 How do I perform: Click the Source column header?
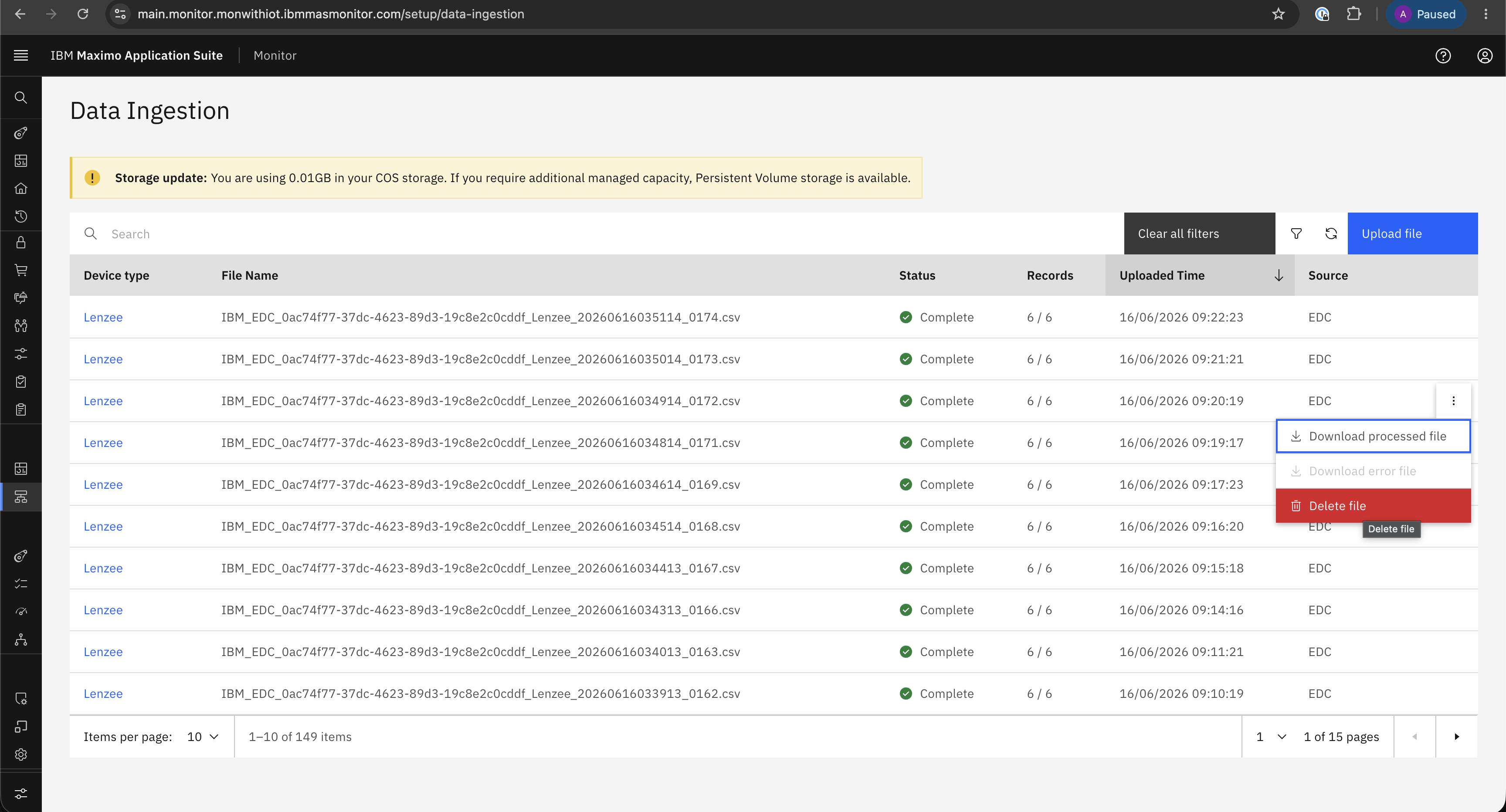pos(1328,275)
